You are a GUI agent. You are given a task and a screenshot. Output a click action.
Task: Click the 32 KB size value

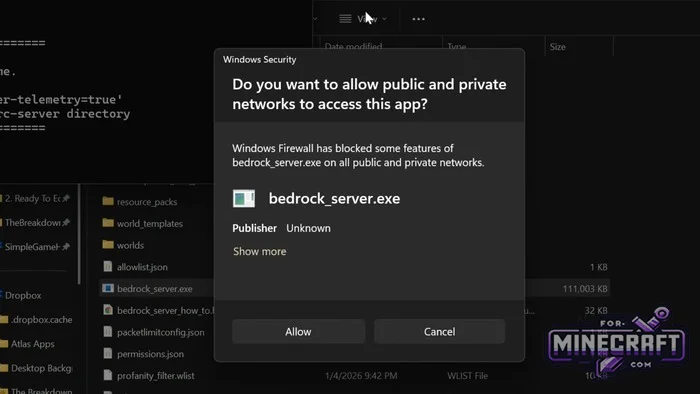596,310
